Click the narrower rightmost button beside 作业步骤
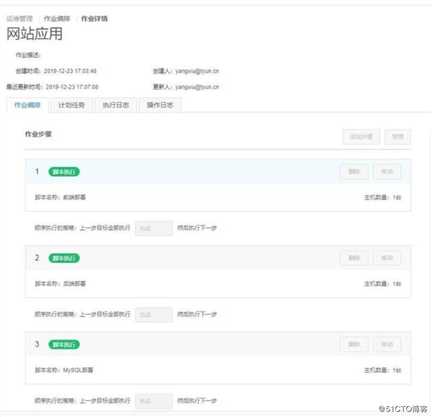The height and width of the screenshot is (417, 432). click(x=397, y=137)
